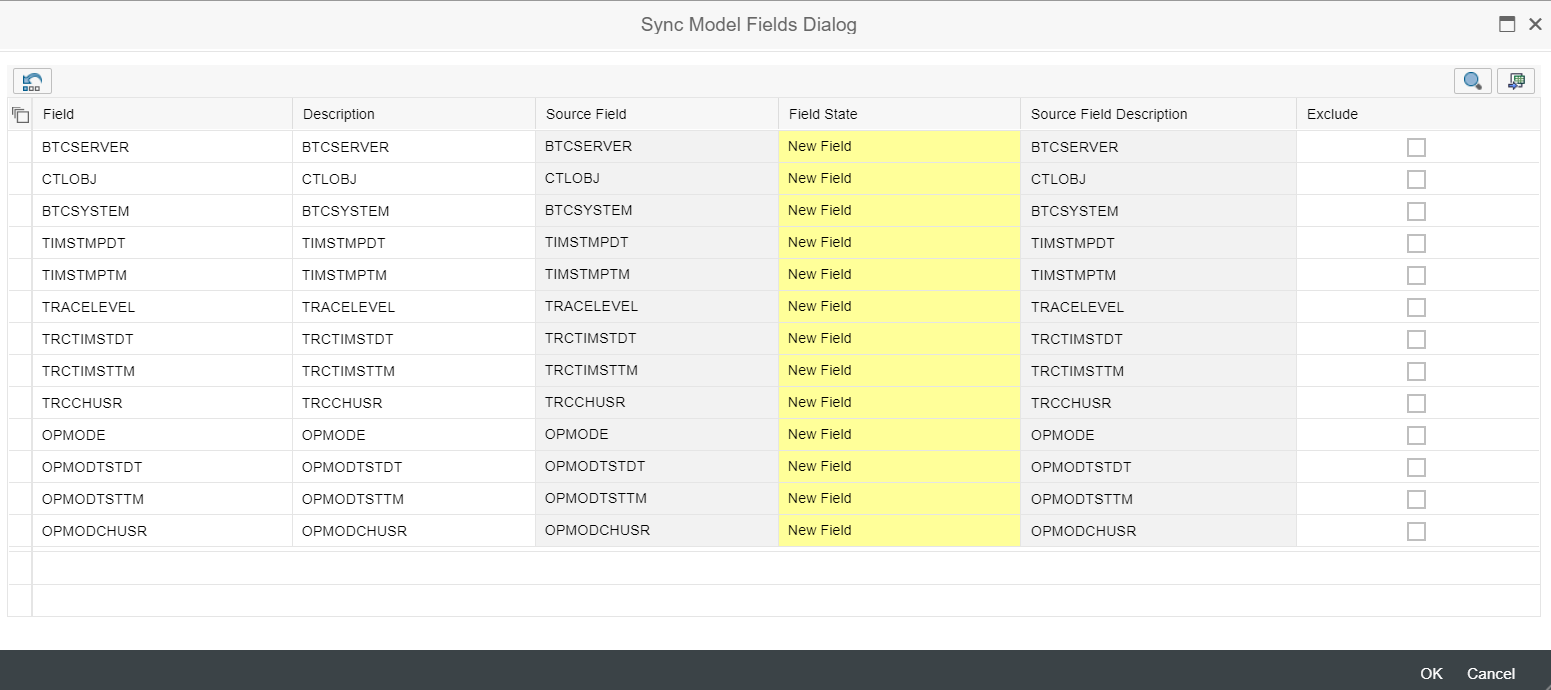Image resolution: width=1551 pixels, height=690 pixels.
Task: Click the undo/reset icon in toolbar
Action: click(32, 82)
